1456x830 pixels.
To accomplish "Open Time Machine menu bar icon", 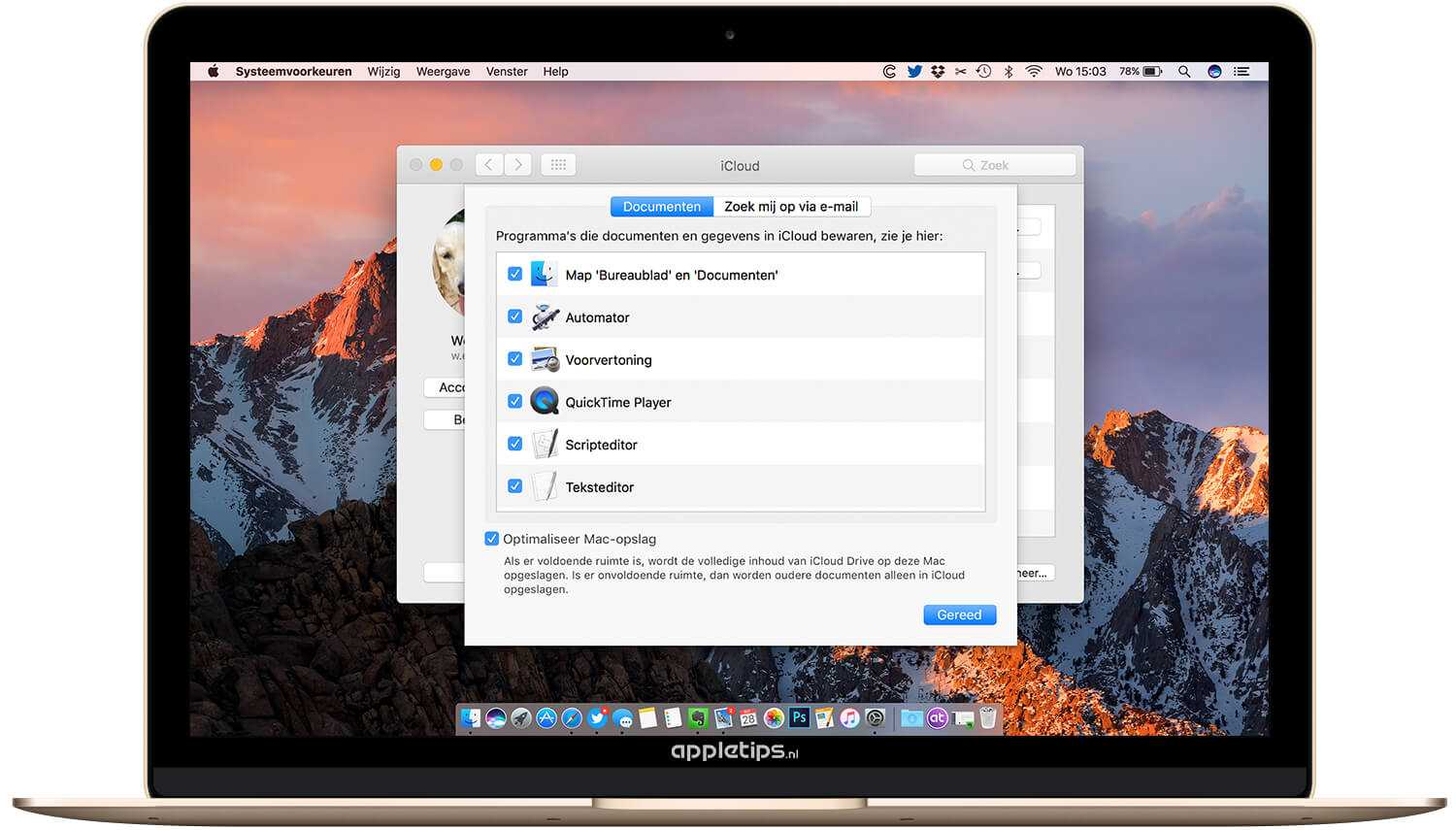I will (983, 72).
